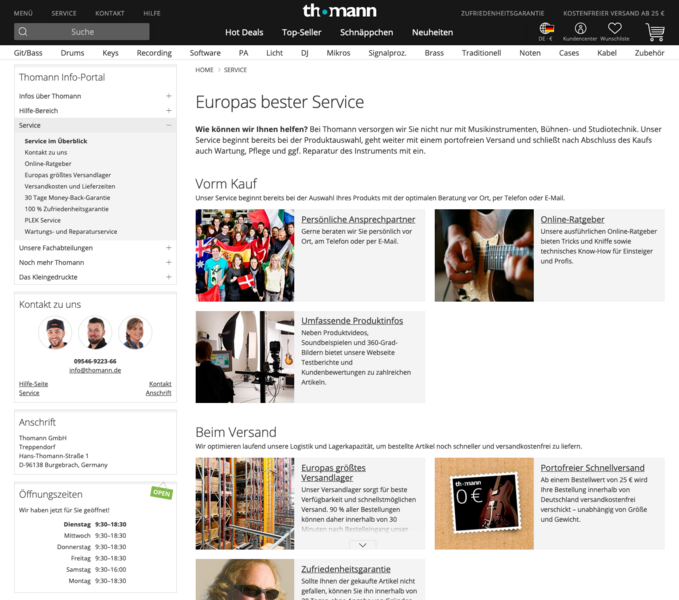Image resolution: width=679 pixels, height=600 pixels.
Task: Open the Licht category
Action: click(x=274, y=53)
